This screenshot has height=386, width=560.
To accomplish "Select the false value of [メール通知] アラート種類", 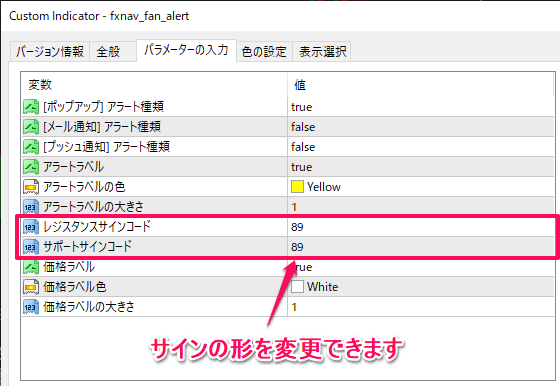I will pyautogui.click(x=303, y=127).
